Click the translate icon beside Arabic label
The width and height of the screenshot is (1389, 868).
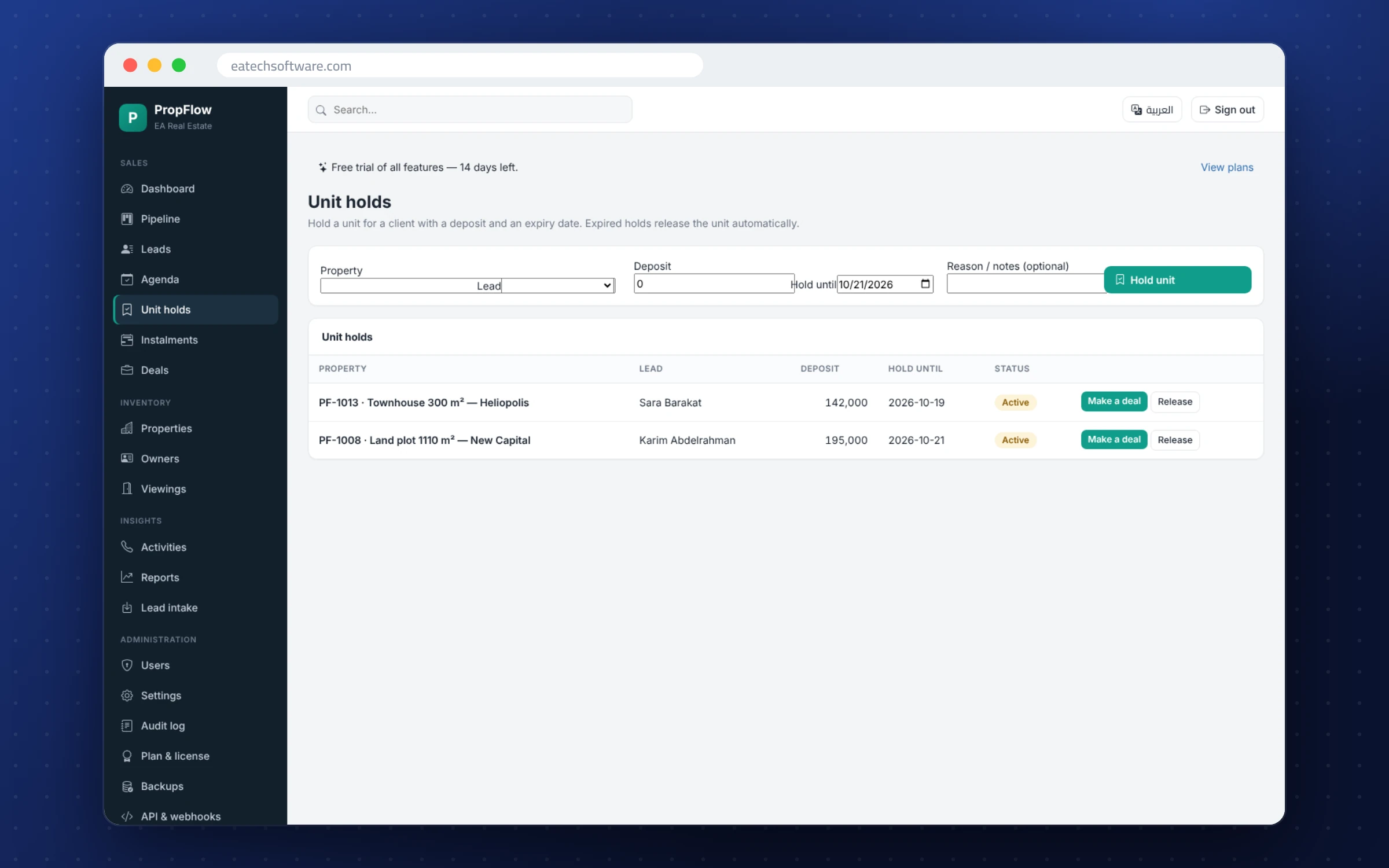(1136, 109)
